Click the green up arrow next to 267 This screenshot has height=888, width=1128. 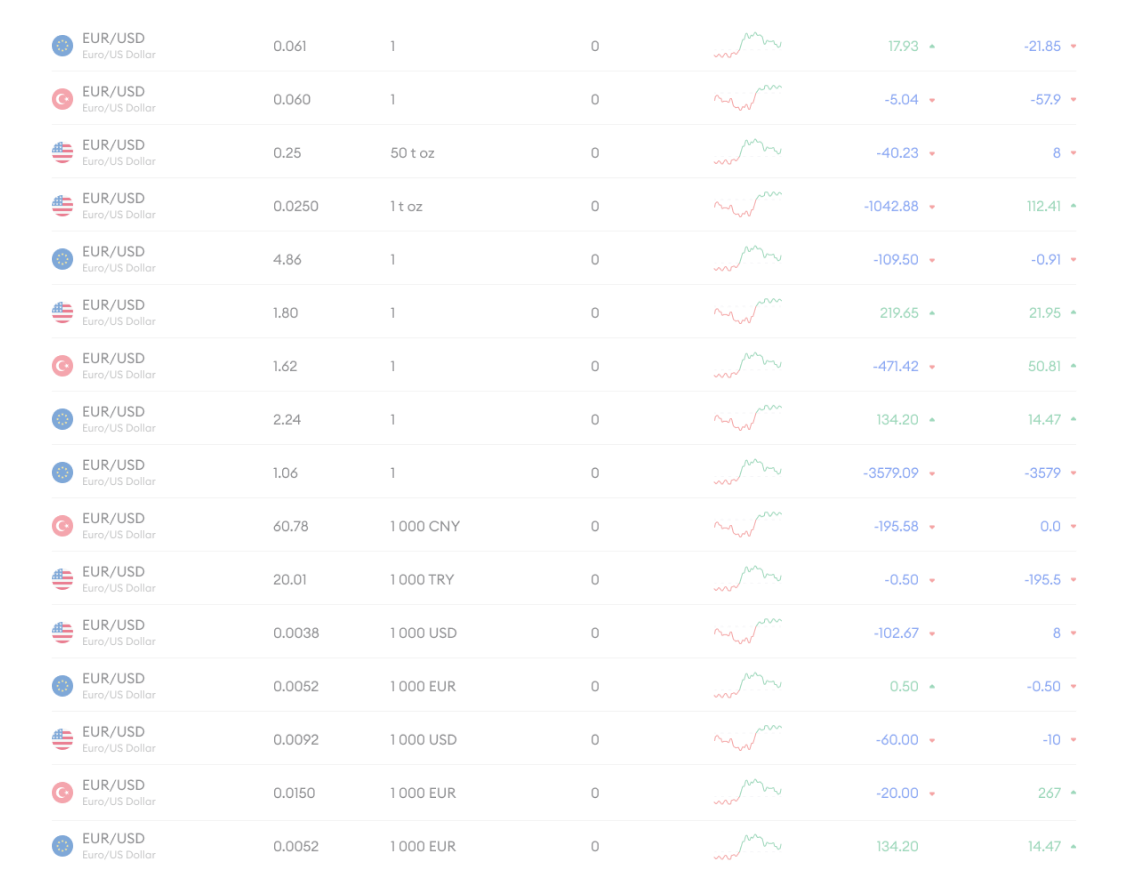pyautogui.click(x=1073, y=793)
